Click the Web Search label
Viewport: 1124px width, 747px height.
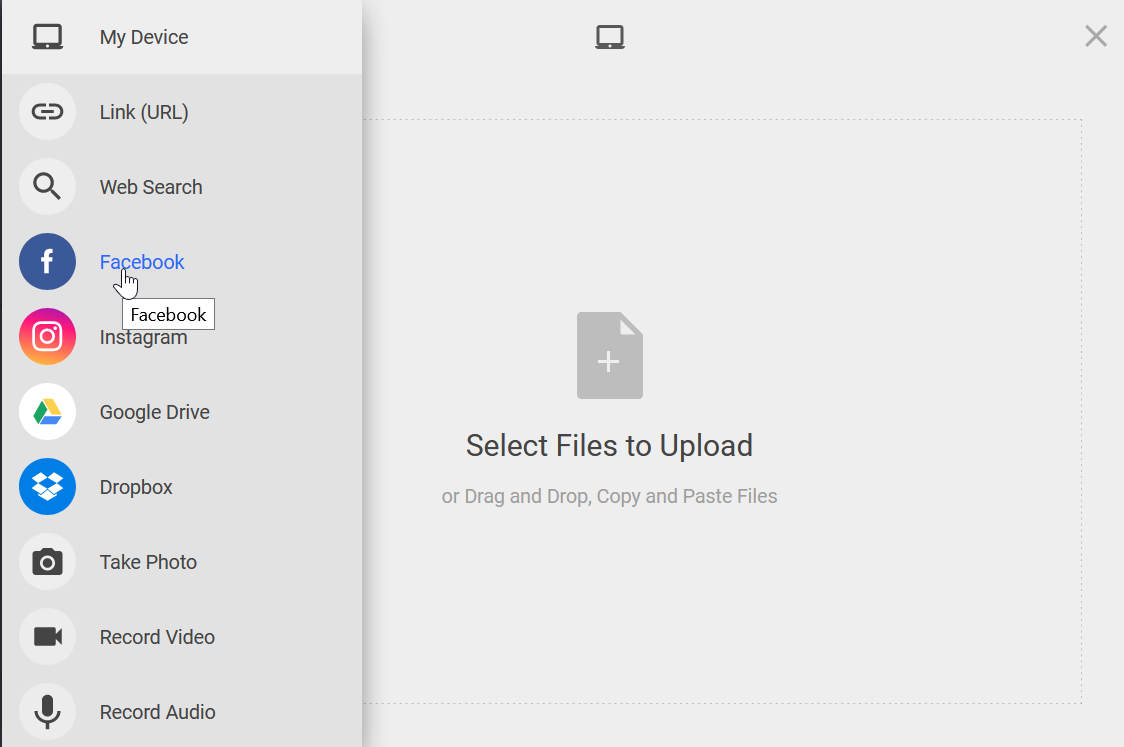pyautogui.click(x=151, y=187)
